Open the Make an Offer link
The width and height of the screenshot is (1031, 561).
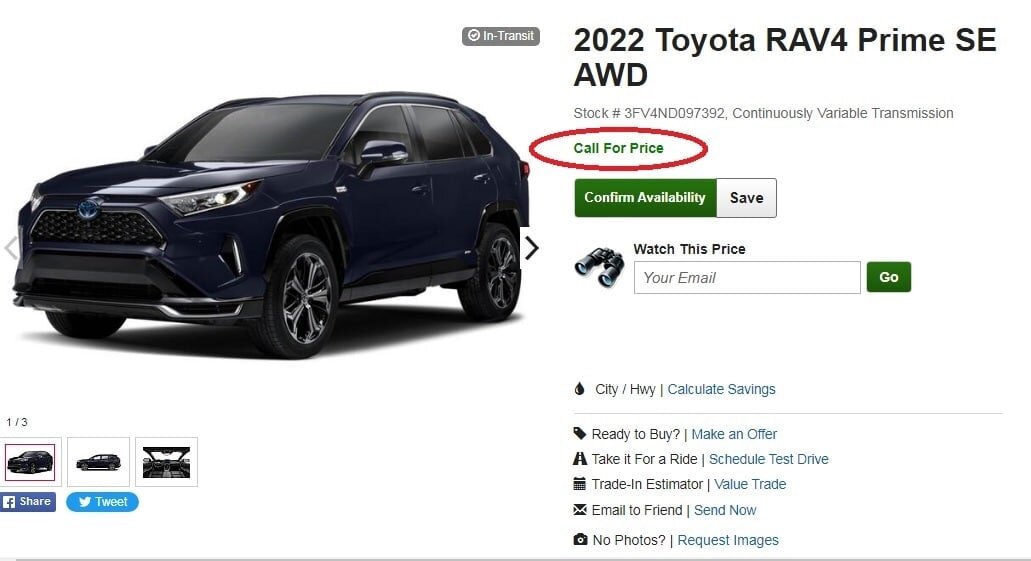point(734,434)
